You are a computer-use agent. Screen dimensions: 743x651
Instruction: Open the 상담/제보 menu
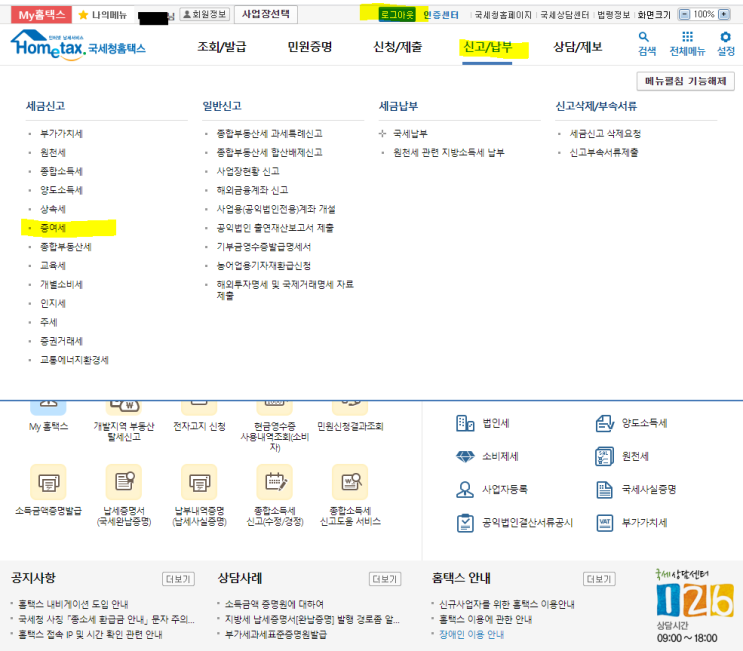(x=578, y=46)
